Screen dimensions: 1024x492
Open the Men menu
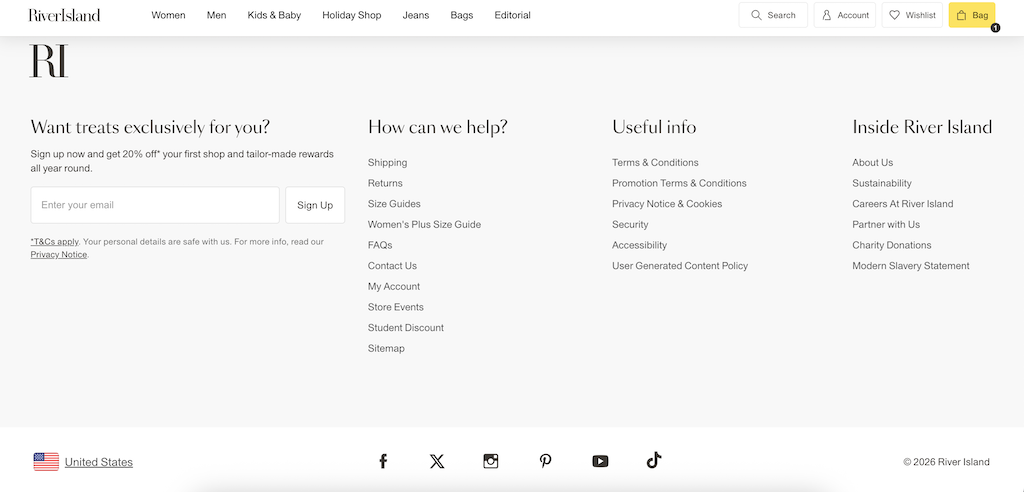(x=216, y=15)
